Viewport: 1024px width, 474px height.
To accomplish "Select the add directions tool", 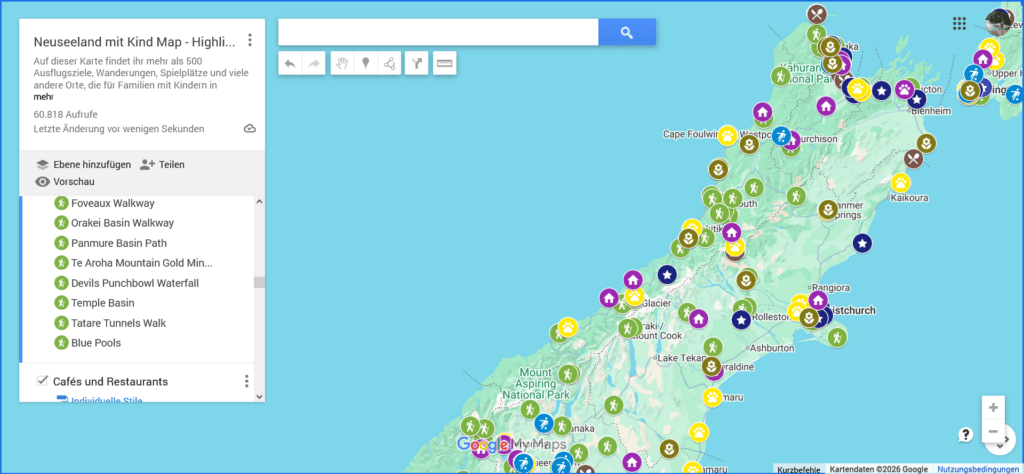I will coord(417,63).
